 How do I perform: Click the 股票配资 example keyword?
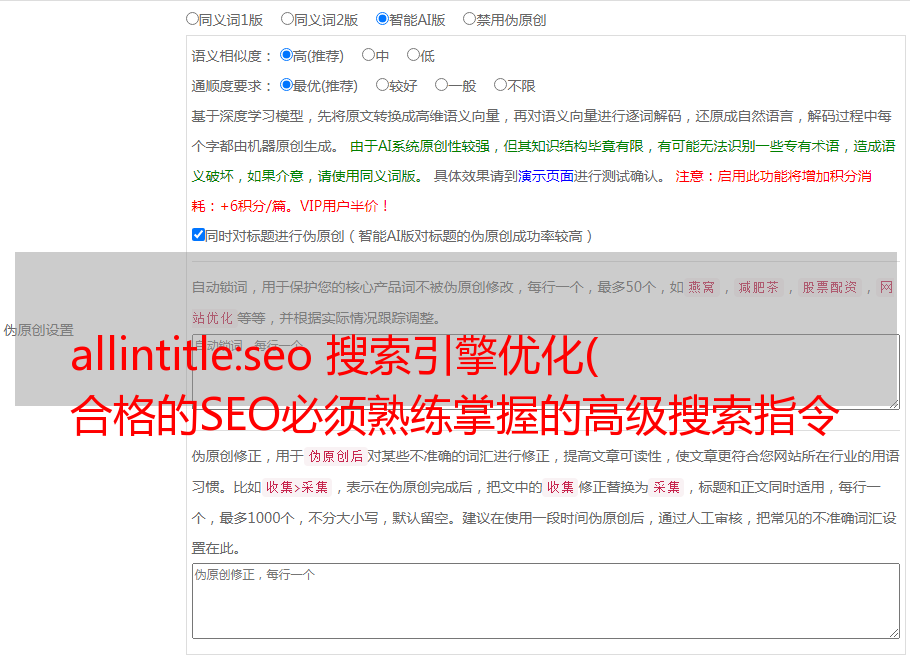coord(830,287)
